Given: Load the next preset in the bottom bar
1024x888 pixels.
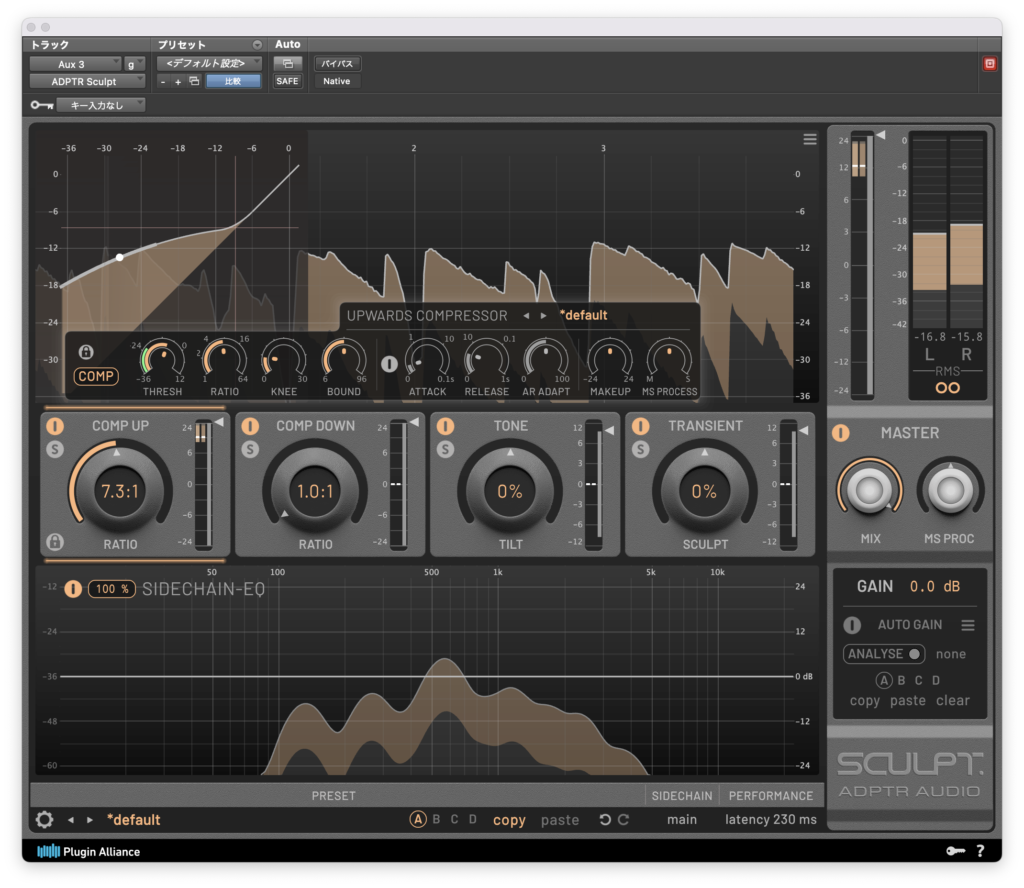Looking at the screenshot, I should coord(89,819).
